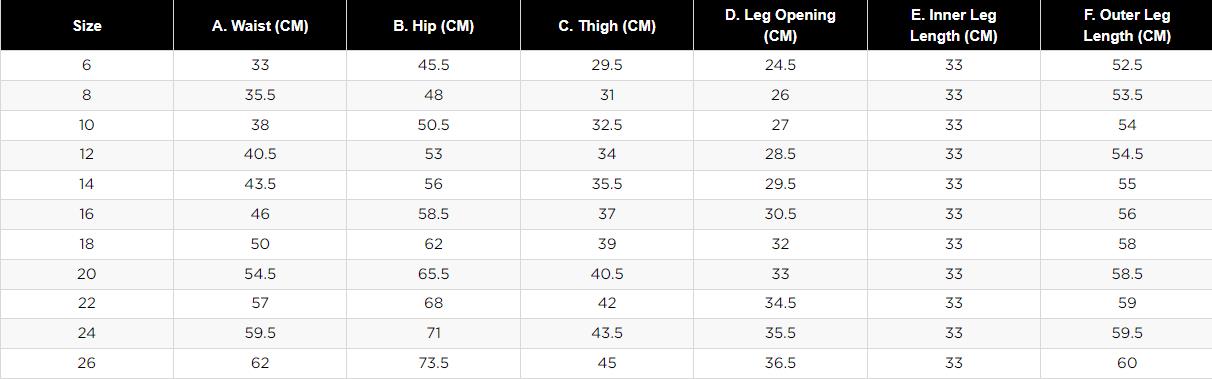Click the B. Hip (CM) column header
Image resolution: width=1212 pixels, height=379 pixels.
pyautogui.click(x=433, y=26)
